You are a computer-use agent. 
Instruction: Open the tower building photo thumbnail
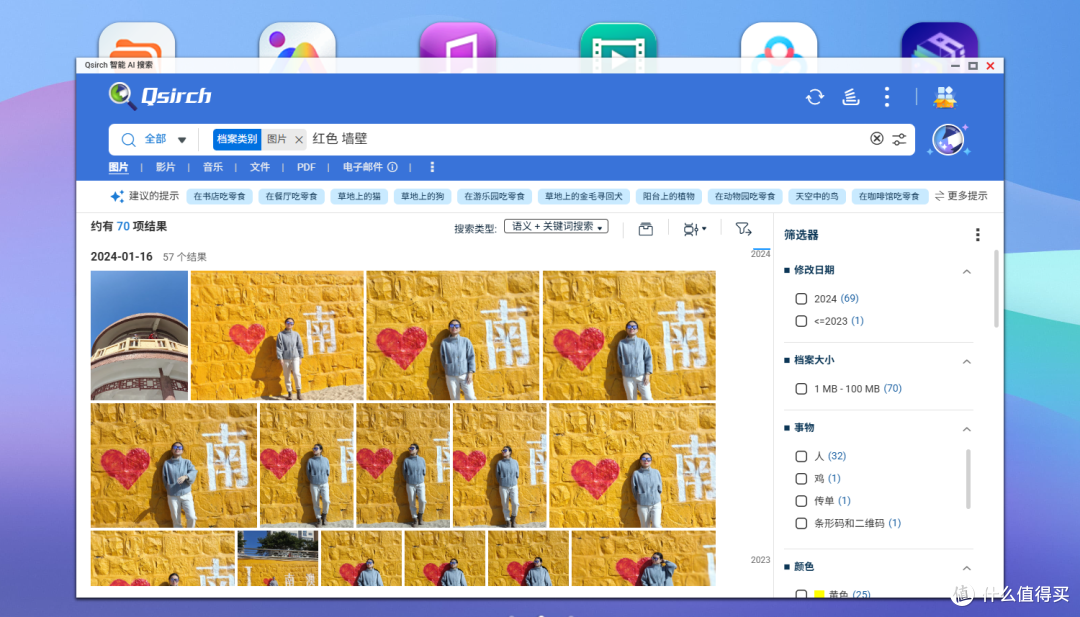139,335
